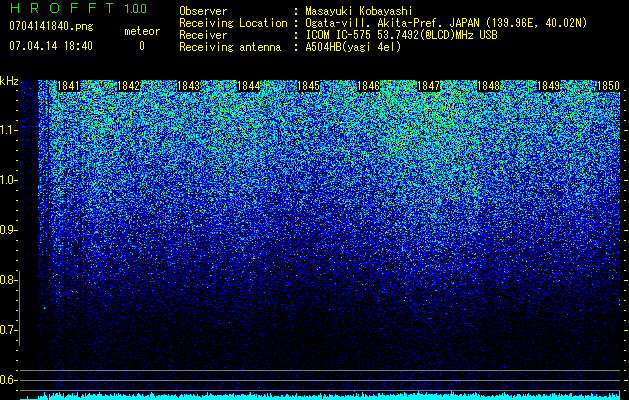This screenshot has width=629, height=400.
Task: Click the 0.7 frequency axis label
Action: point(8,330)
